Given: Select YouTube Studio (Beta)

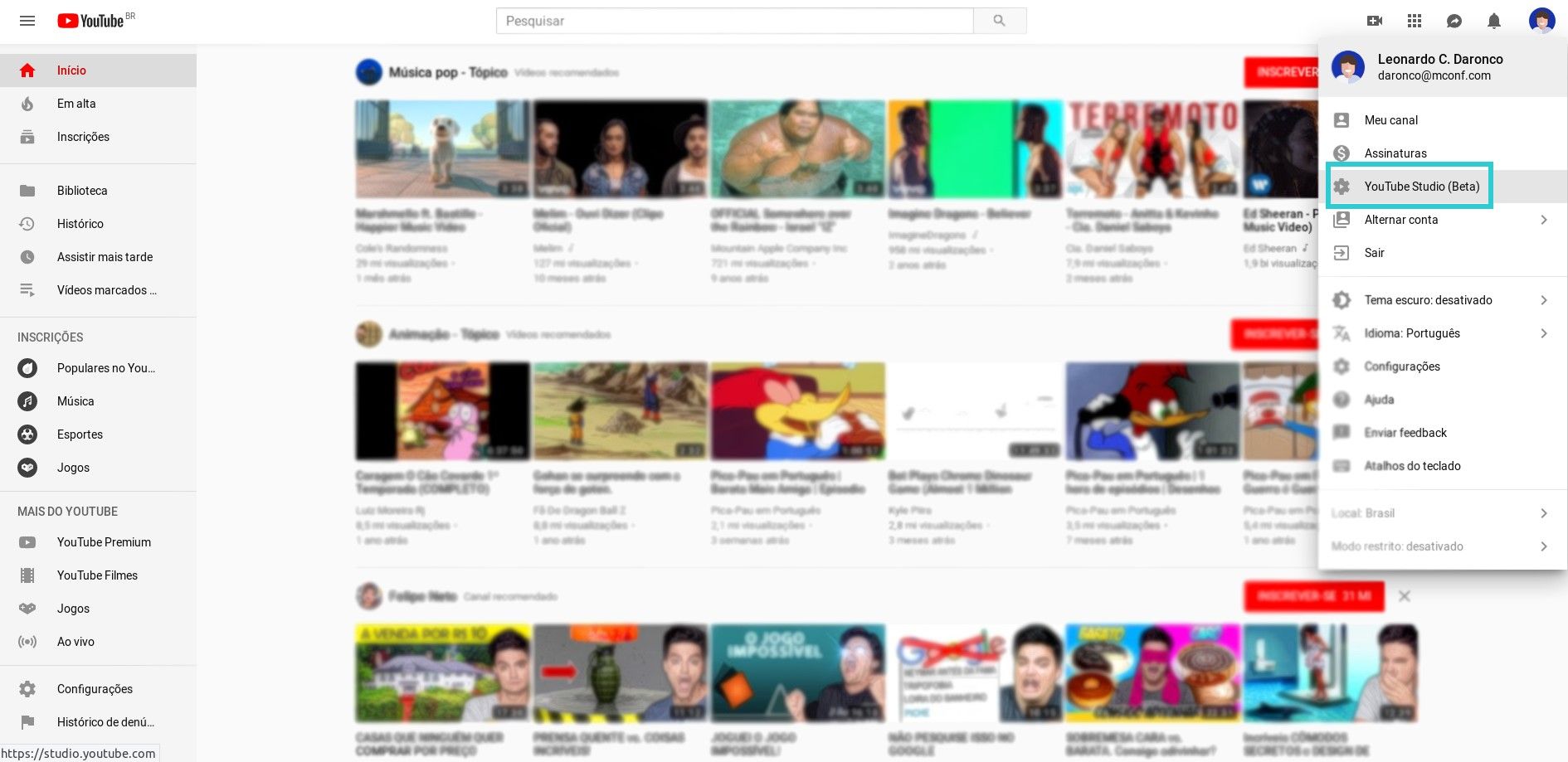Looking at the screenshot, I should click(1443, 187).
